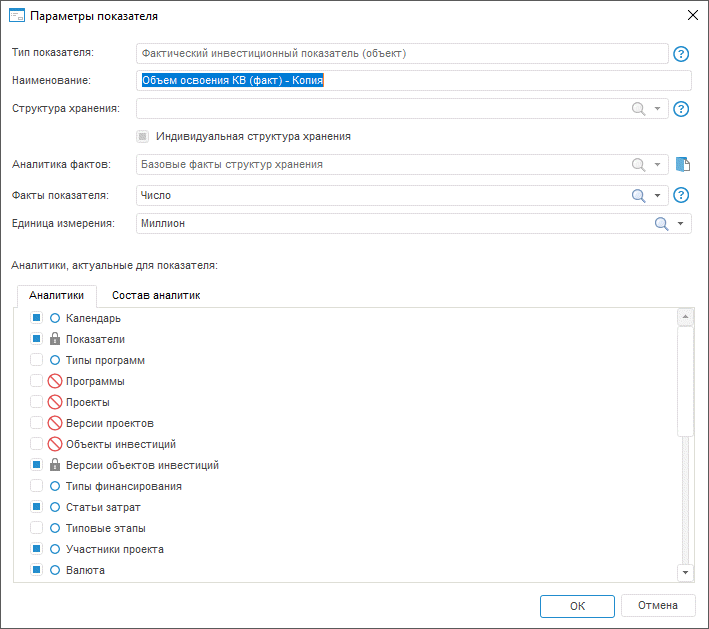The height and width of the screenshot is (629, 709).
Task: Open the Аналитика фактов document icon
Action: (683, 165)
